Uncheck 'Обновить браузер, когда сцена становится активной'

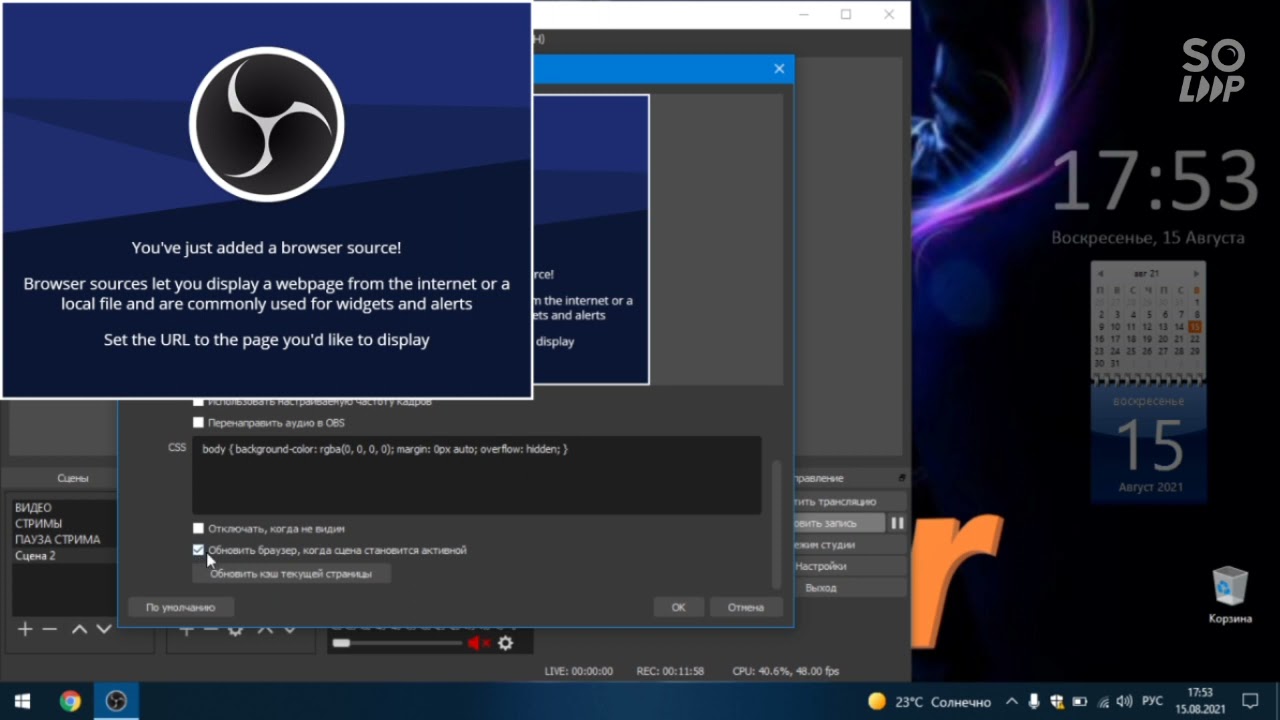pos(198,550)
